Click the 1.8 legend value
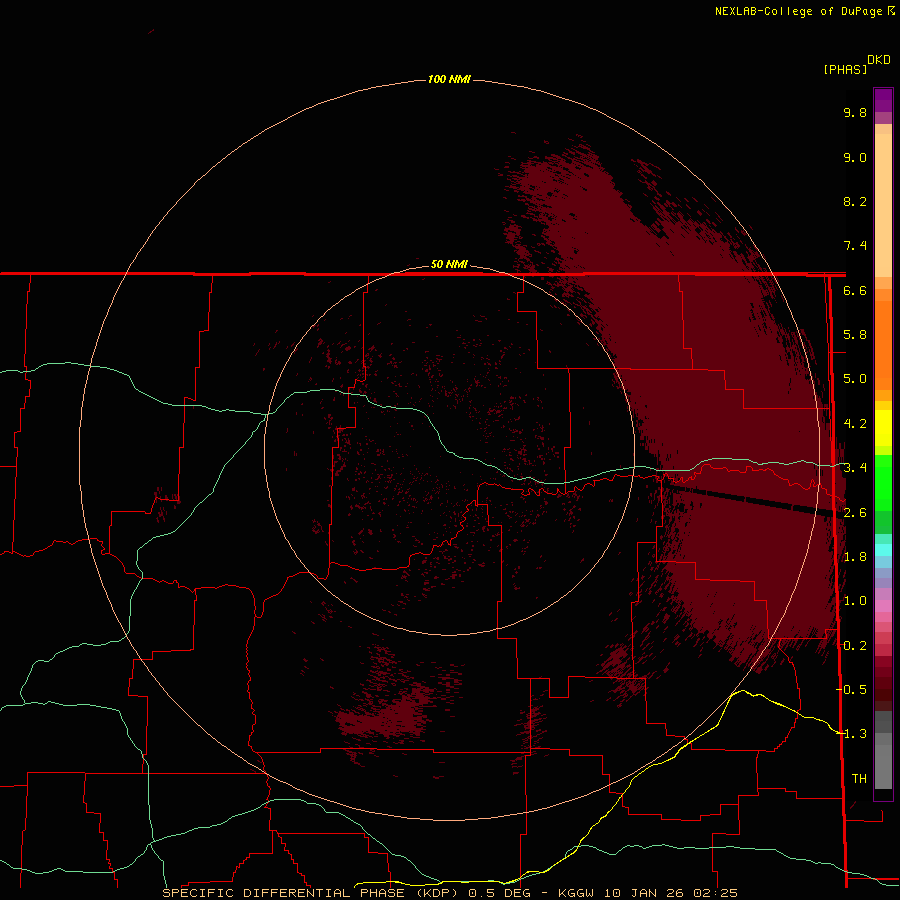900x900 pixels. 855,557
